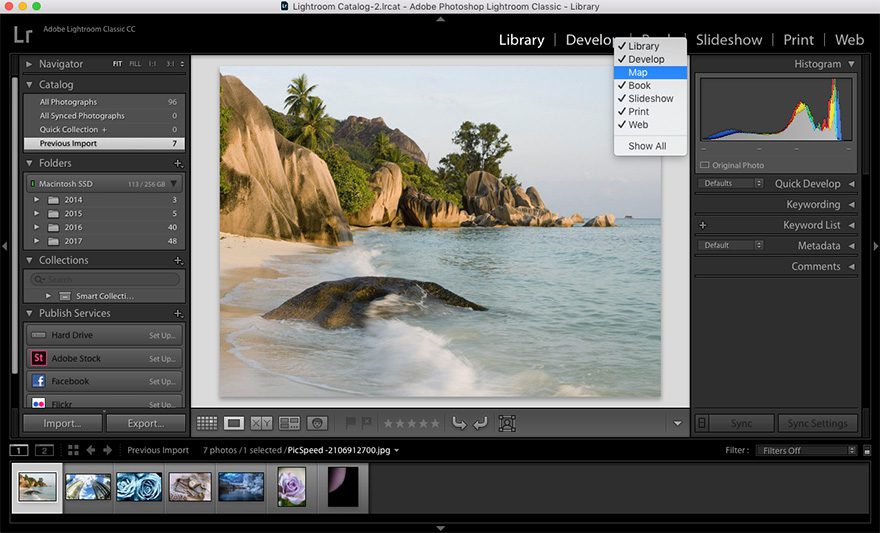Click the Import button
Viewport: 880px width, 533px height.
click(x=62, y=423)
